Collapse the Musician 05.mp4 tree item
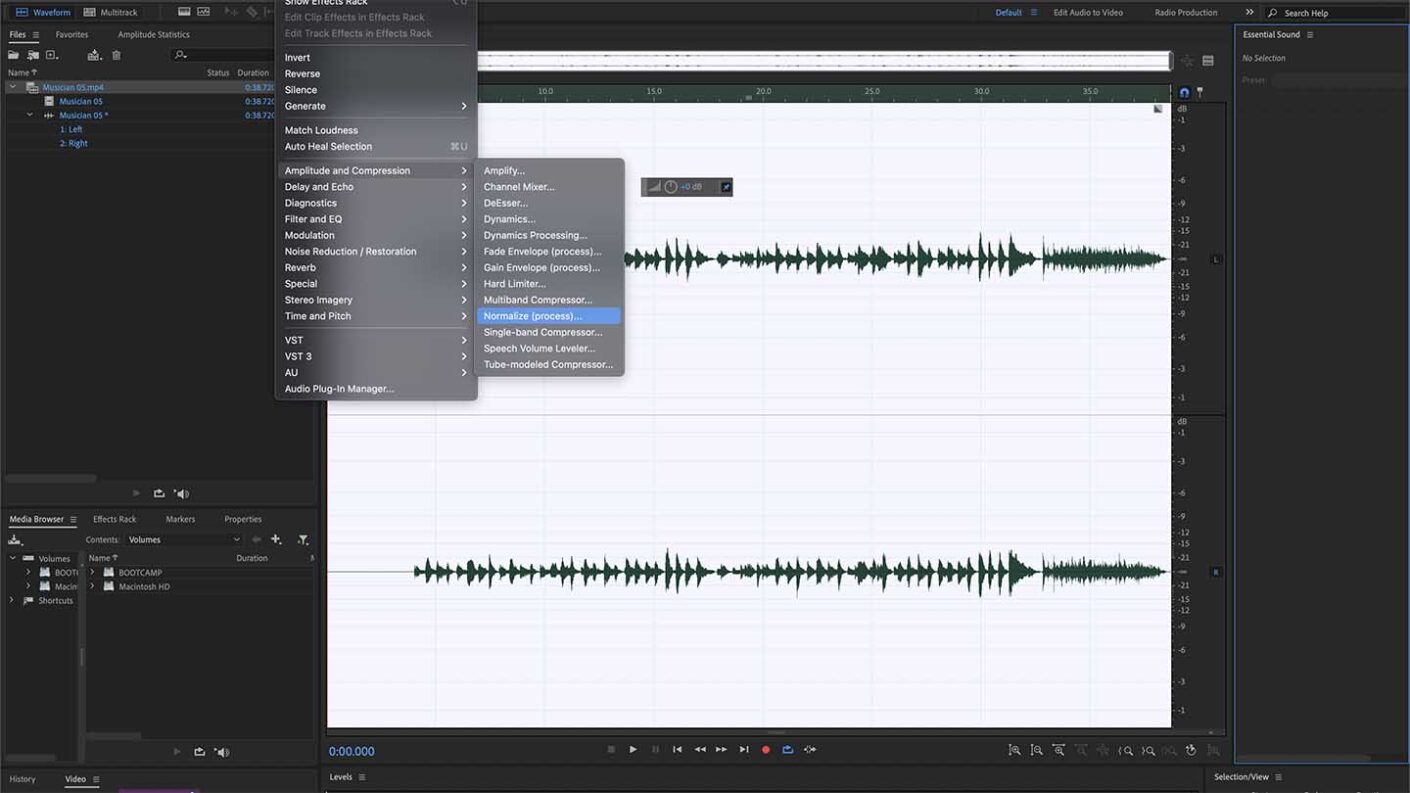 coord(13,87)
